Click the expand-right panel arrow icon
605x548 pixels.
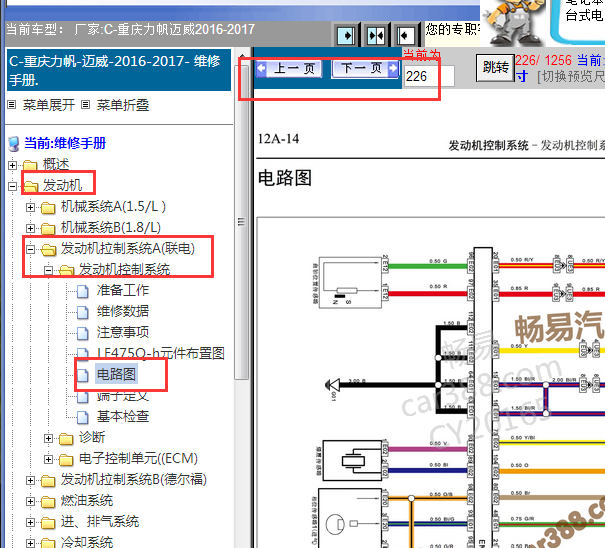(x=346, y=36)
